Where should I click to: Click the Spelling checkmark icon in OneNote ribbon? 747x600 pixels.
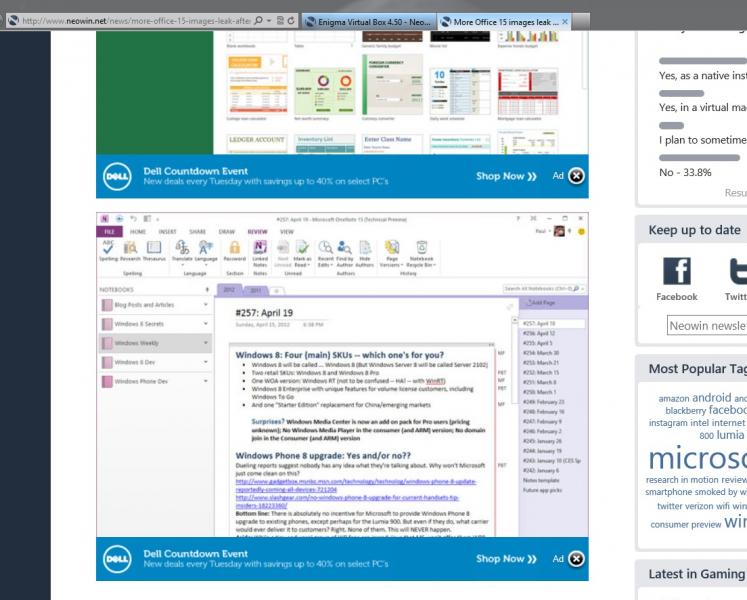pyautogui.click(x=108, y=247)
